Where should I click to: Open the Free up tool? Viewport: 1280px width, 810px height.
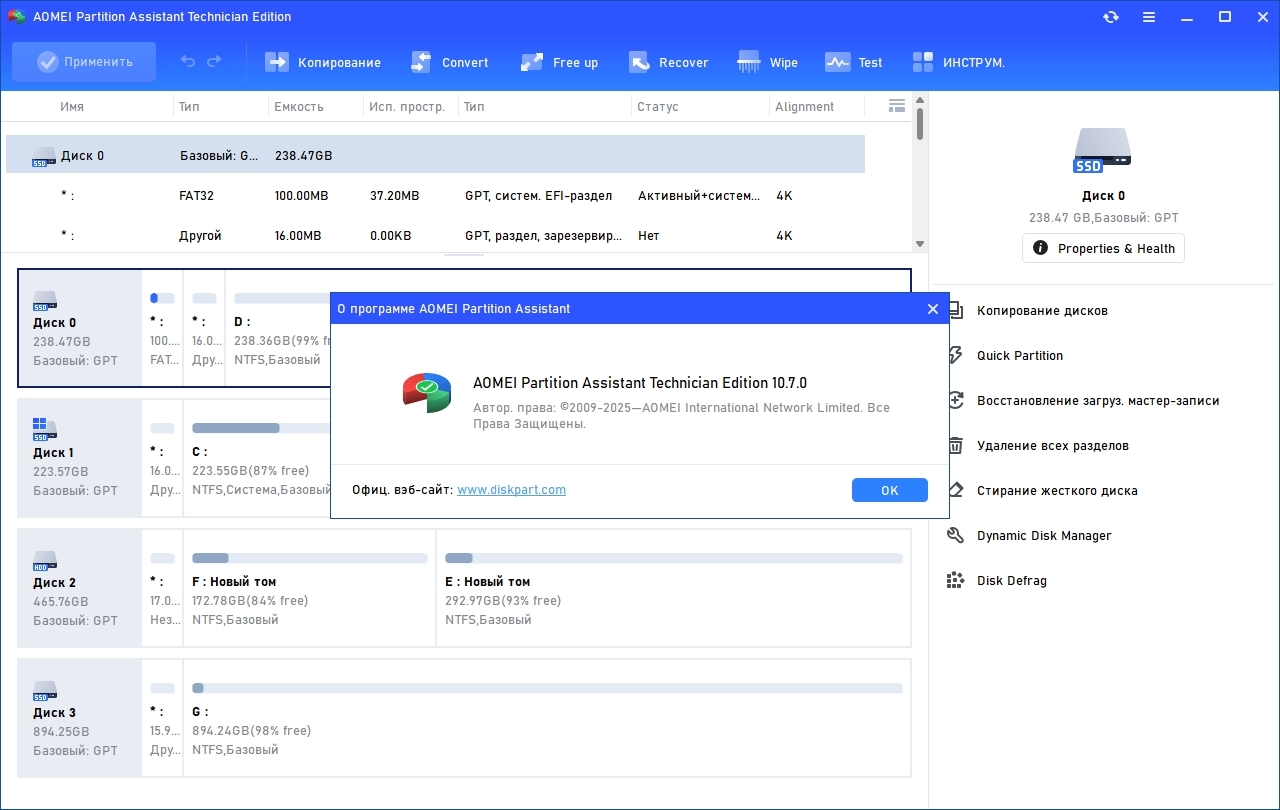click(559, 62)
